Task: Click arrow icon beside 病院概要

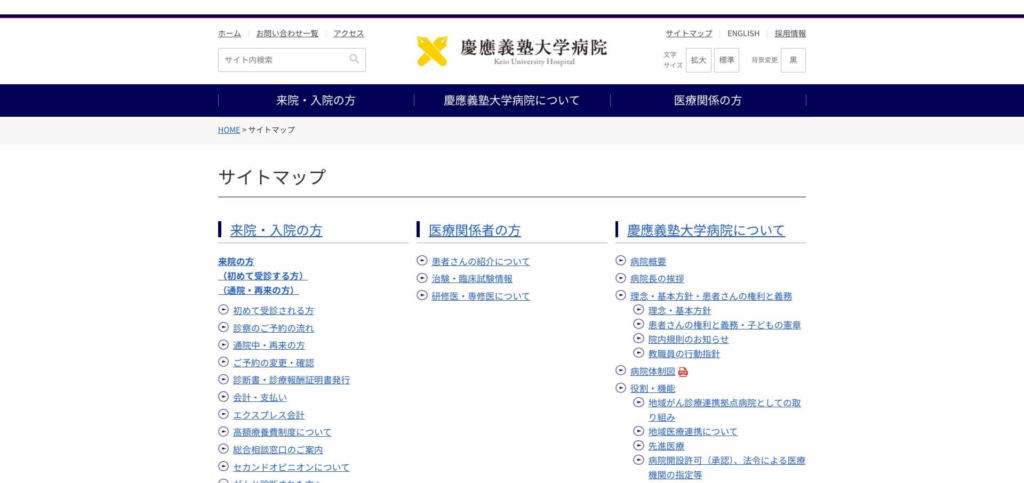Action: 620,261
